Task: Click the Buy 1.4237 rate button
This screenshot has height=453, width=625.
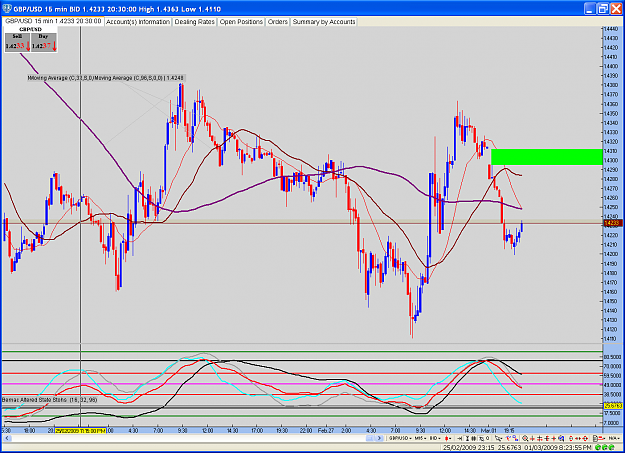Action: point(44,42)
